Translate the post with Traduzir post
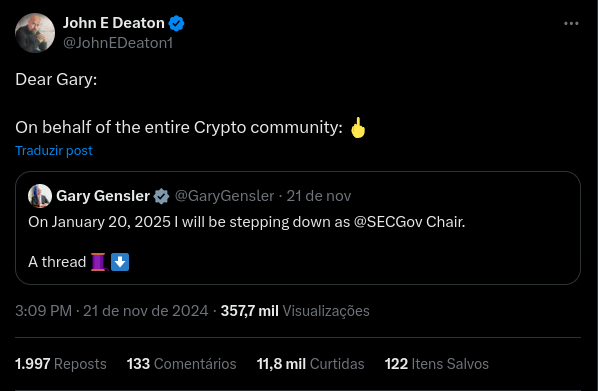 pos(54,150)
